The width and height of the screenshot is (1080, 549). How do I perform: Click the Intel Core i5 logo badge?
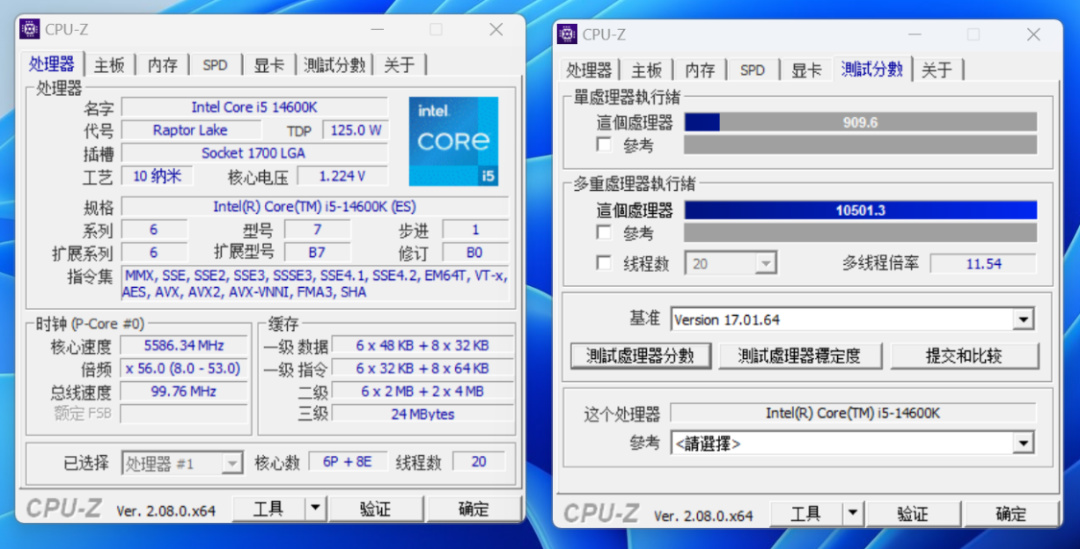point(453,141)
